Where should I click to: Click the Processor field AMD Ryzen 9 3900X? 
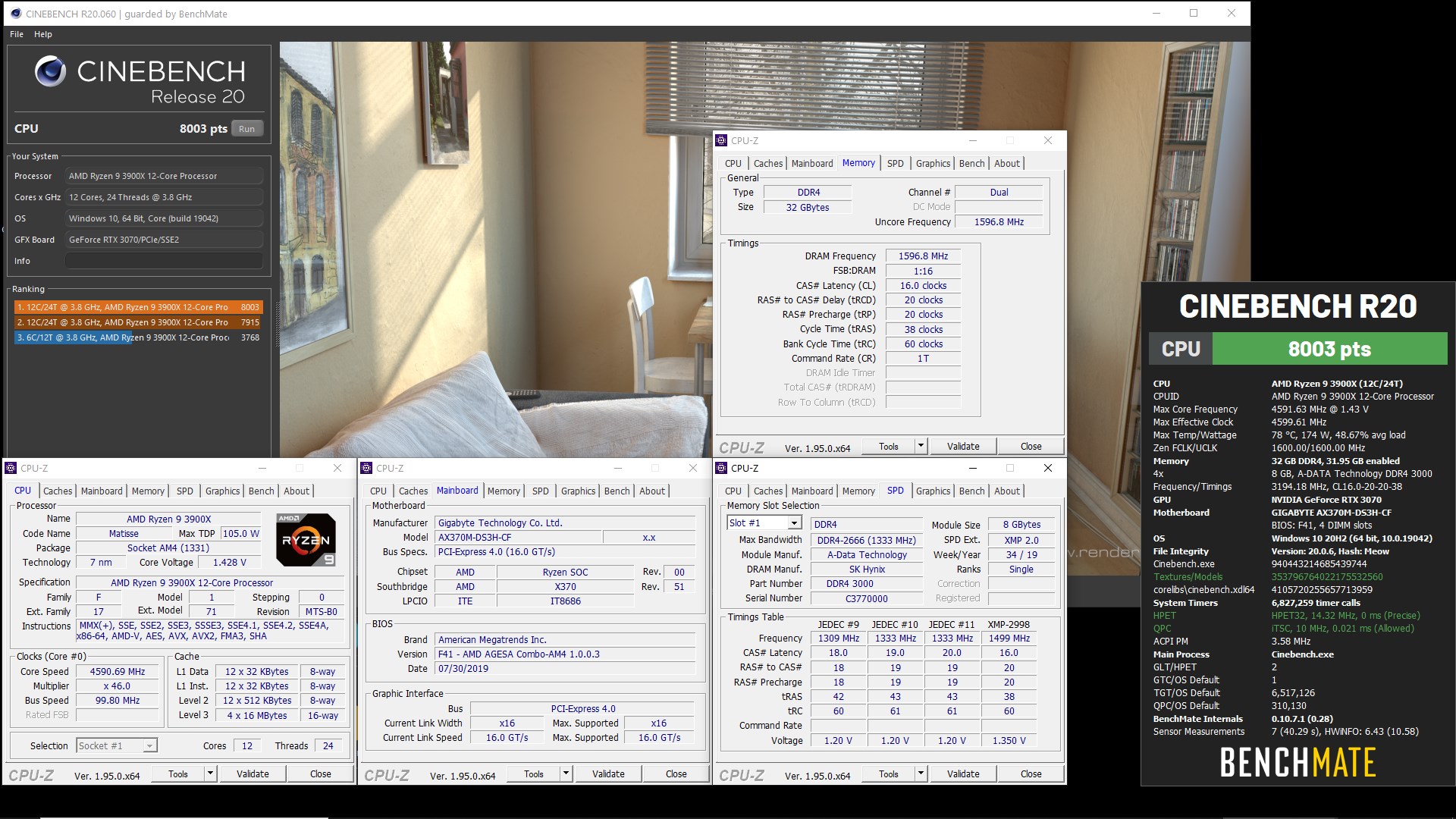pos(164,176)
